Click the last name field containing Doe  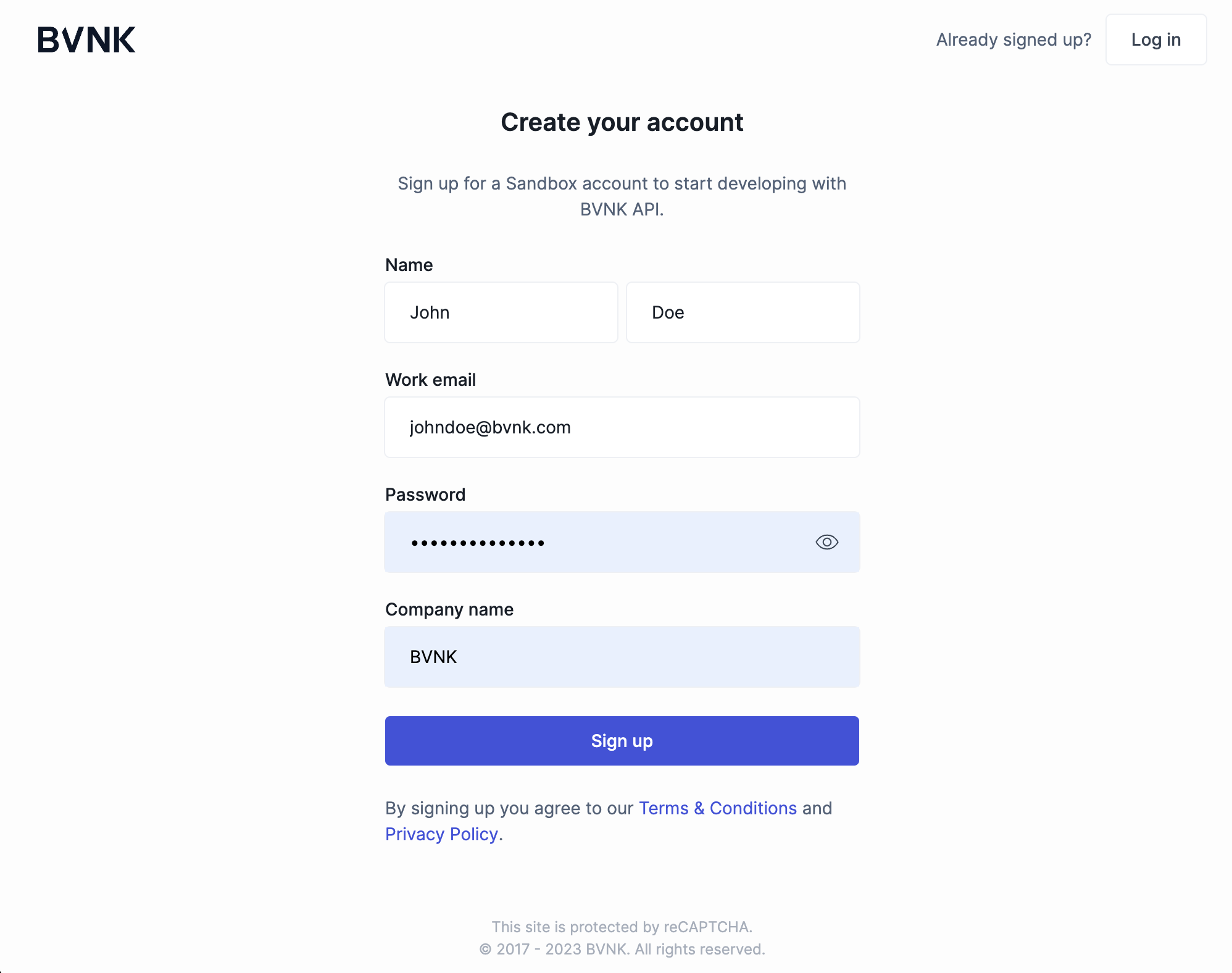[x=743, y=312]
